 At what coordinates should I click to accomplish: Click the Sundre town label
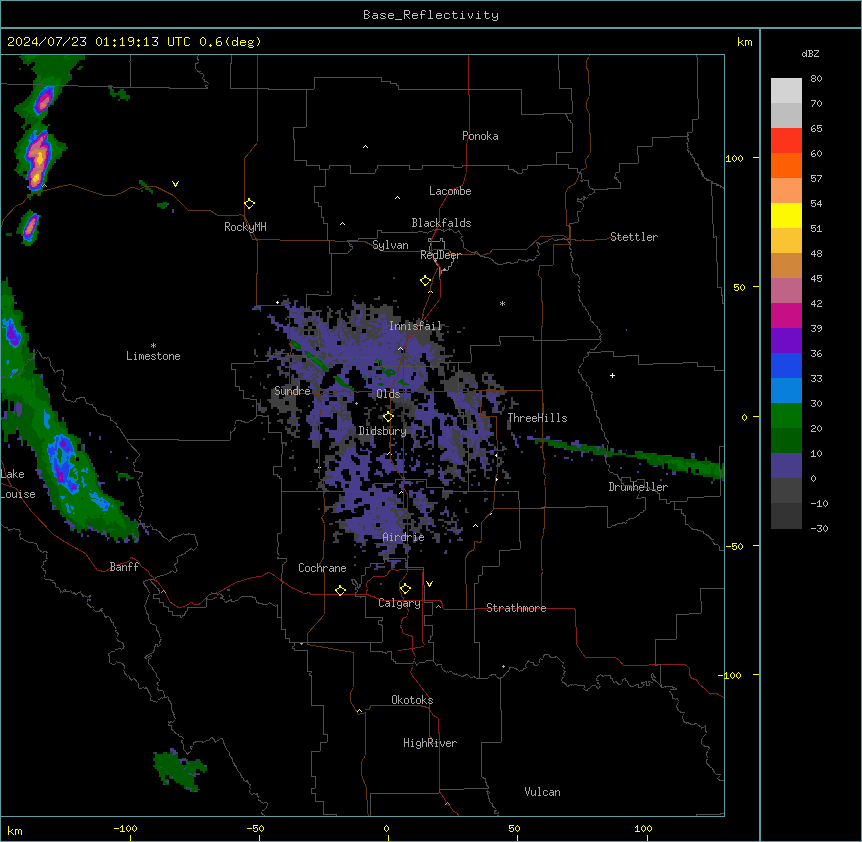[x=292, y=391]
